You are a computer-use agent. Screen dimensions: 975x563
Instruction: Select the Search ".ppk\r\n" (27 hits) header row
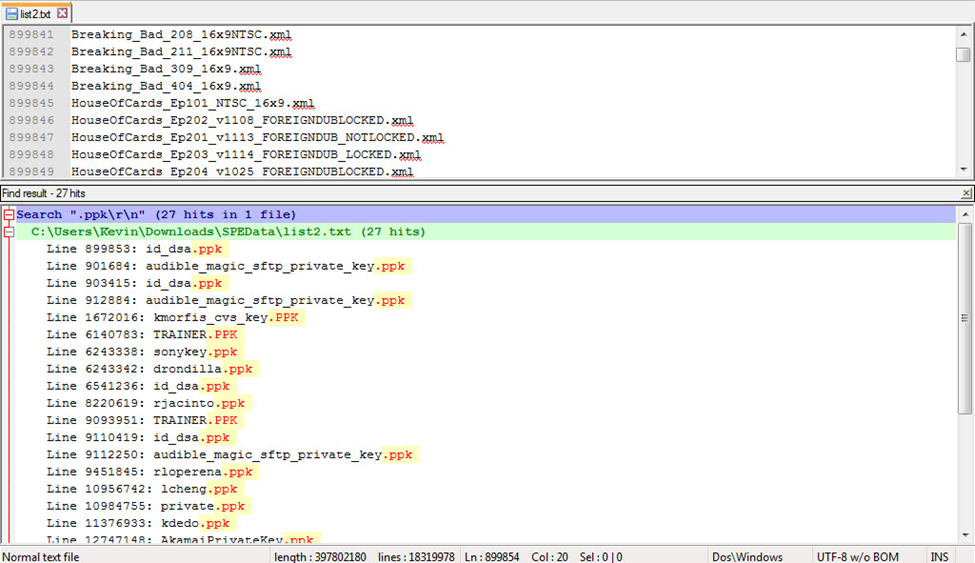(x=485, y=215)
